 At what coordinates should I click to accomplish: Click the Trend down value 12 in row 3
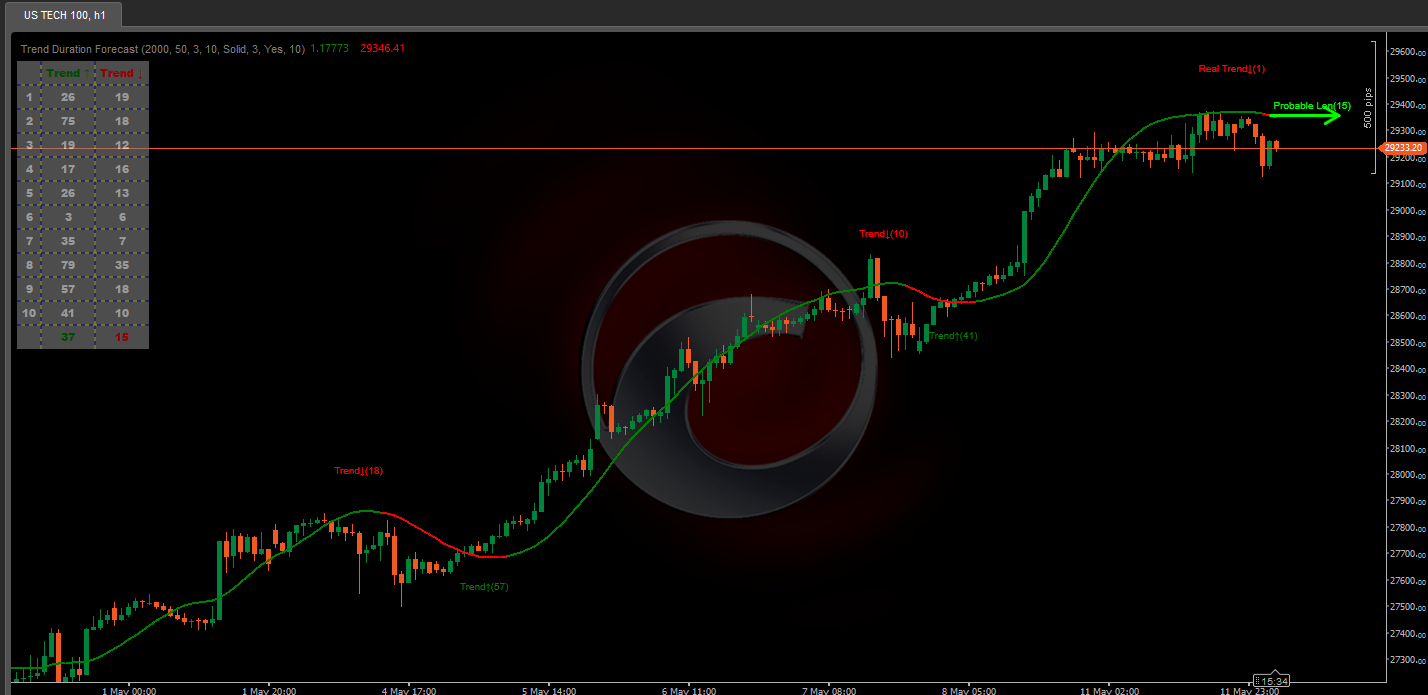point(121,145)
